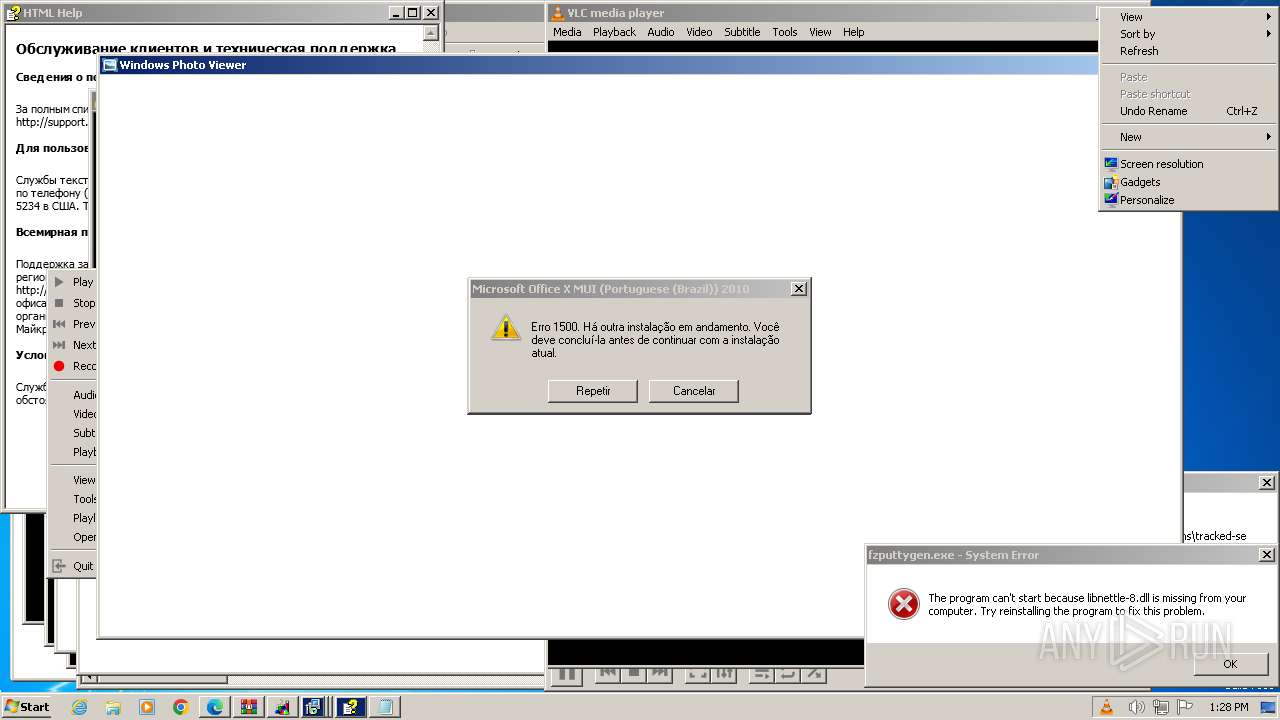Viewport: 1280px width, 720px height.
Task: Click VLC's stop playback button in bottom controls
Action: tap(633, 675)
